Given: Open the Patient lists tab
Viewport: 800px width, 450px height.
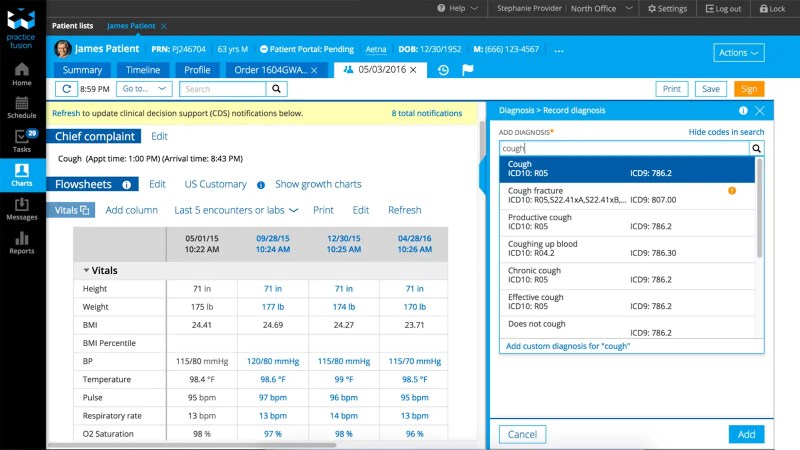Looking at the screenshot, I should 72,26.
